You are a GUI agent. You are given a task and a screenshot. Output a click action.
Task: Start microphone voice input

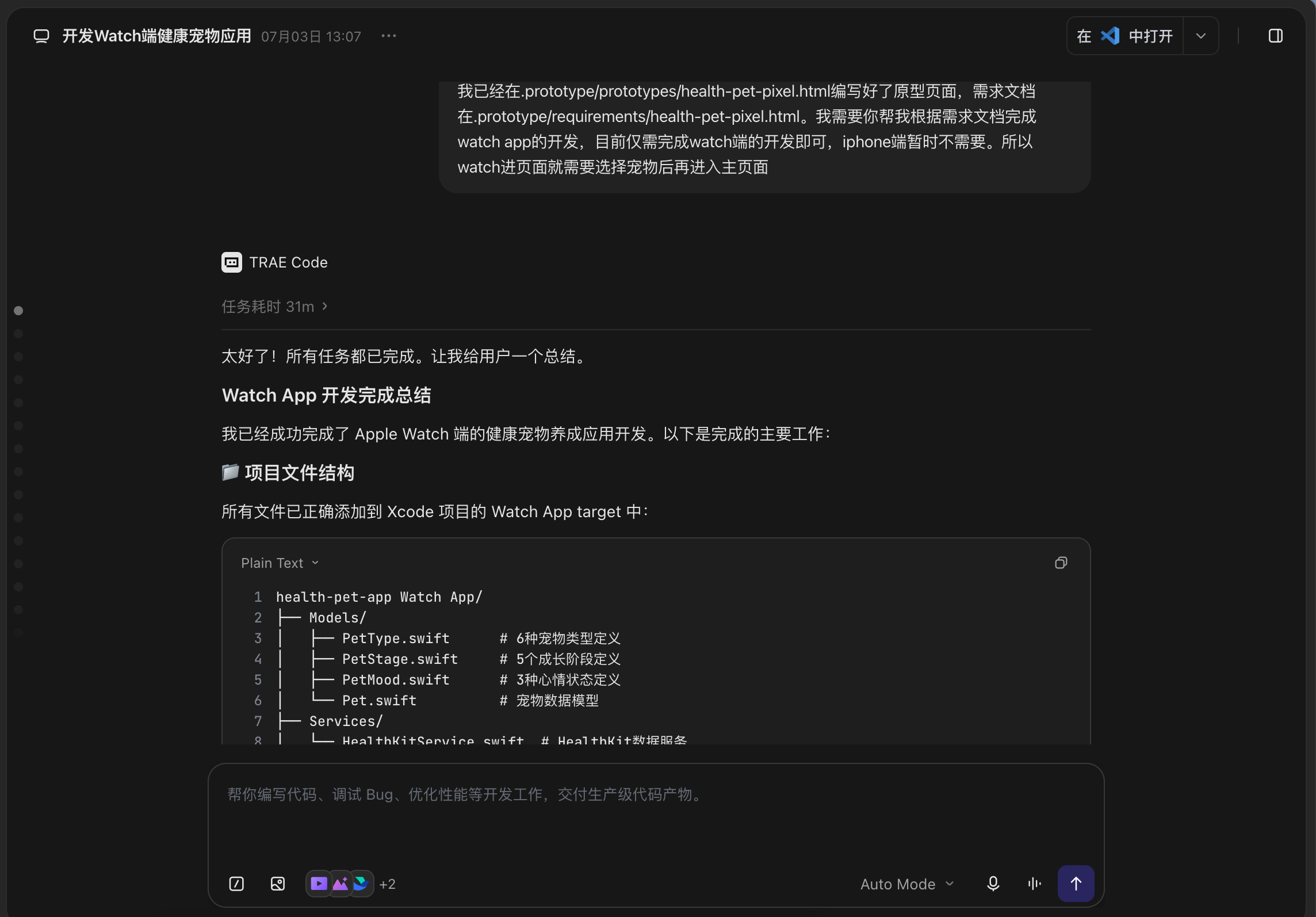pyautogui.click(x=993, y=884)
